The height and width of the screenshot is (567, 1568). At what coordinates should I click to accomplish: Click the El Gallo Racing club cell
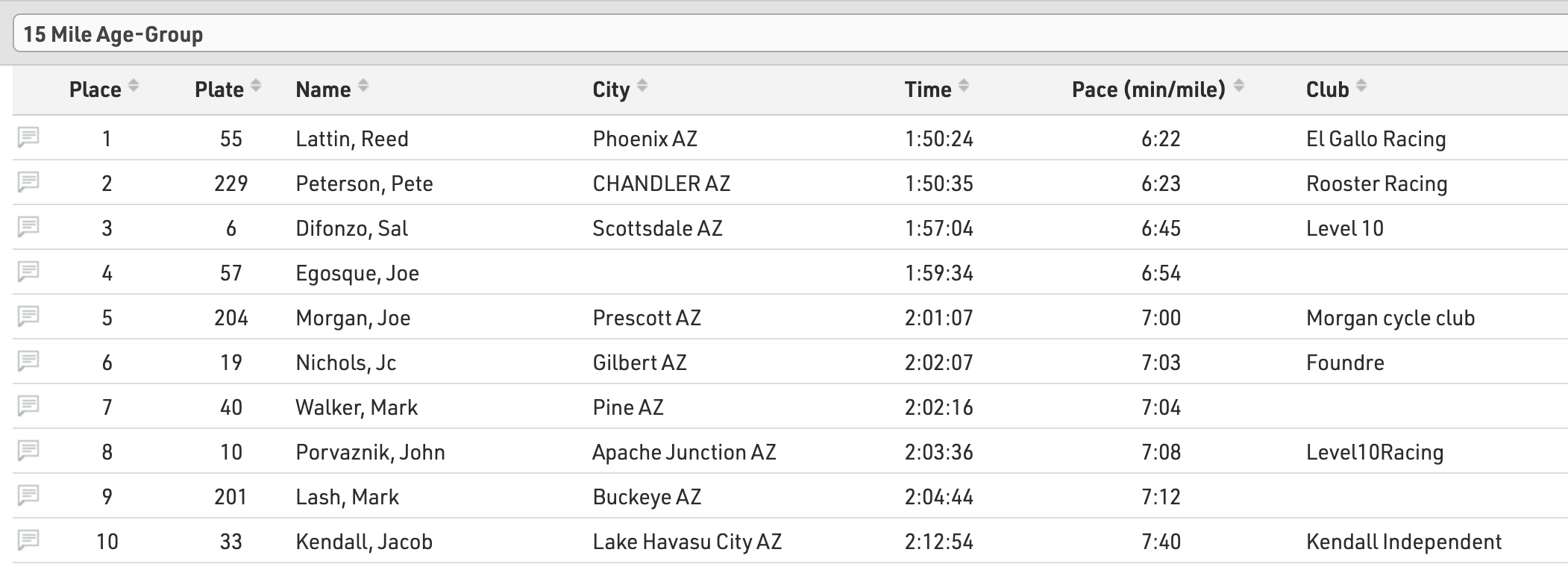point(1376,139)
